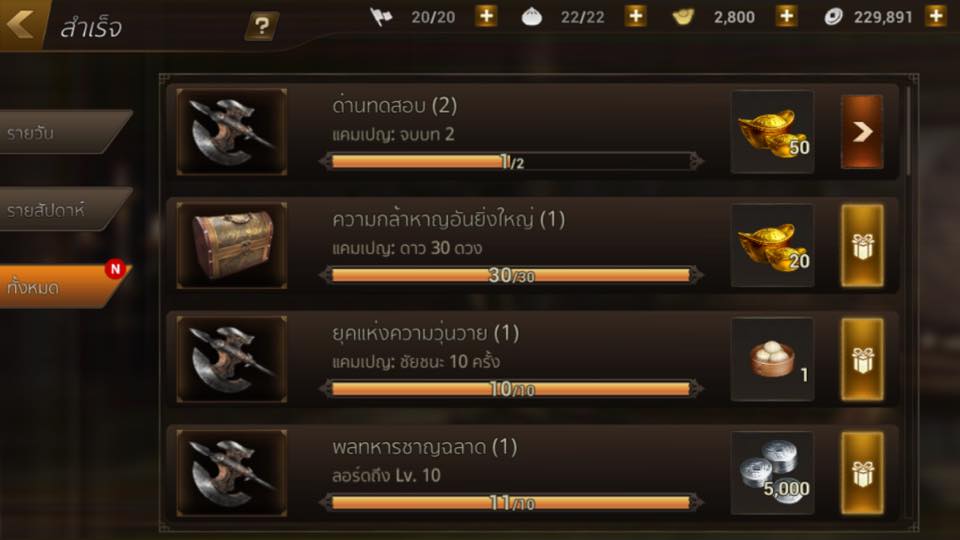The image size is (960, 540).
Task: Tap the 5,000 silver coin reward
Action: [x=773, y=473]
